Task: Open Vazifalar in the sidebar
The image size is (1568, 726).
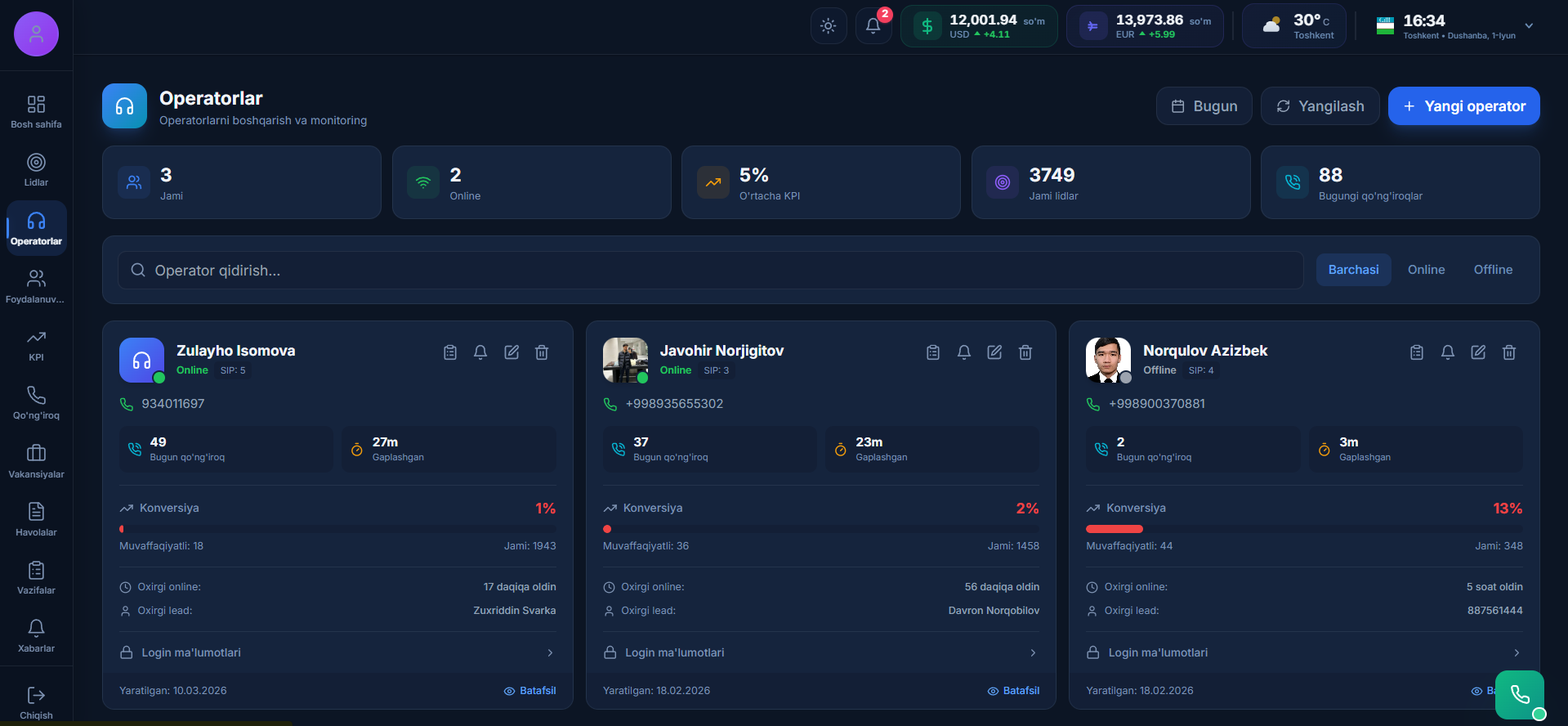Action: pyautogui.click(x=36, y=578)
